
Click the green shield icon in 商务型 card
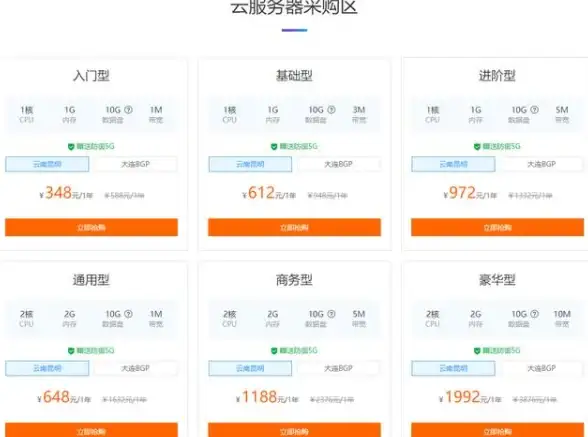tap(274, 351)
